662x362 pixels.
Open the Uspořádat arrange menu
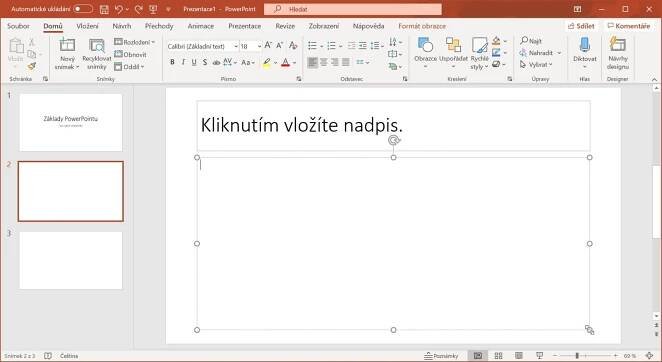[453, 54]
